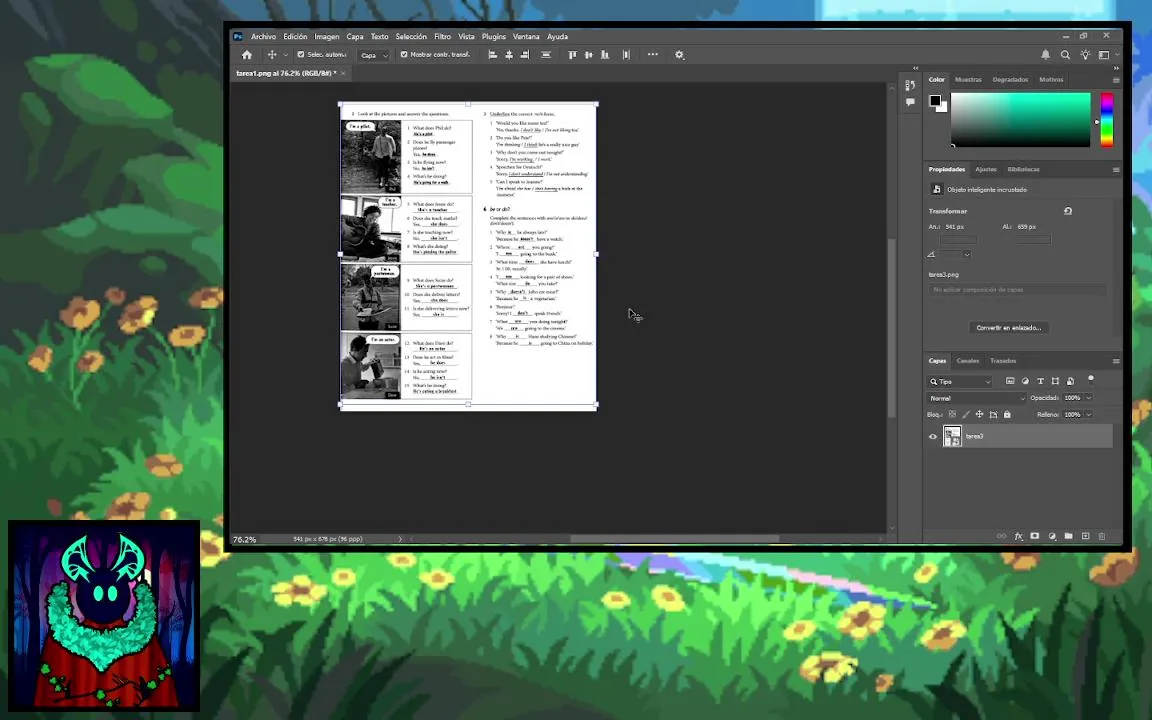Toggle layer filtering switch on/off

click(1091, 379)
